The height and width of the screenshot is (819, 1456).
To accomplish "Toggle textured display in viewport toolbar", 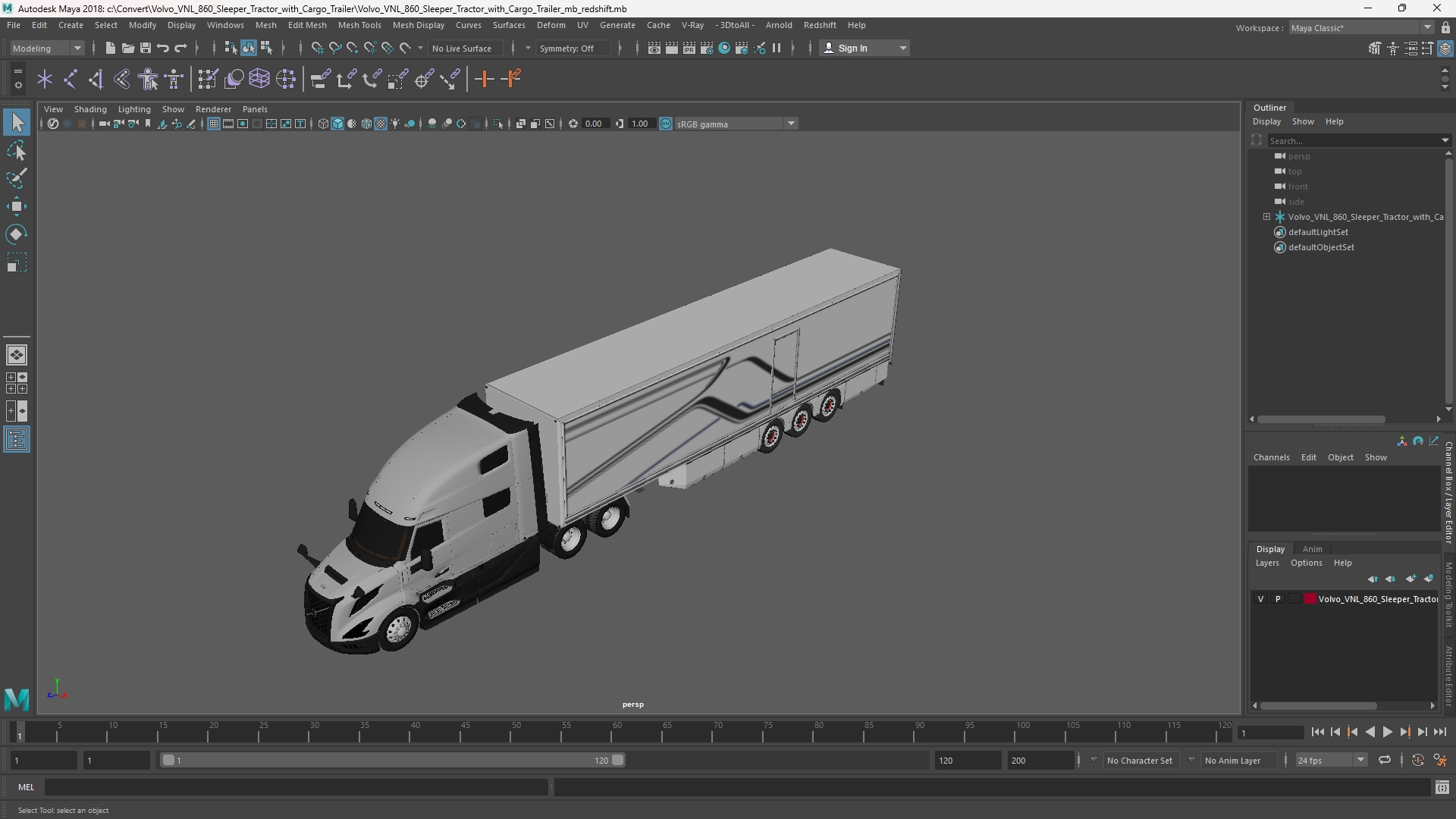I will 381,124.
